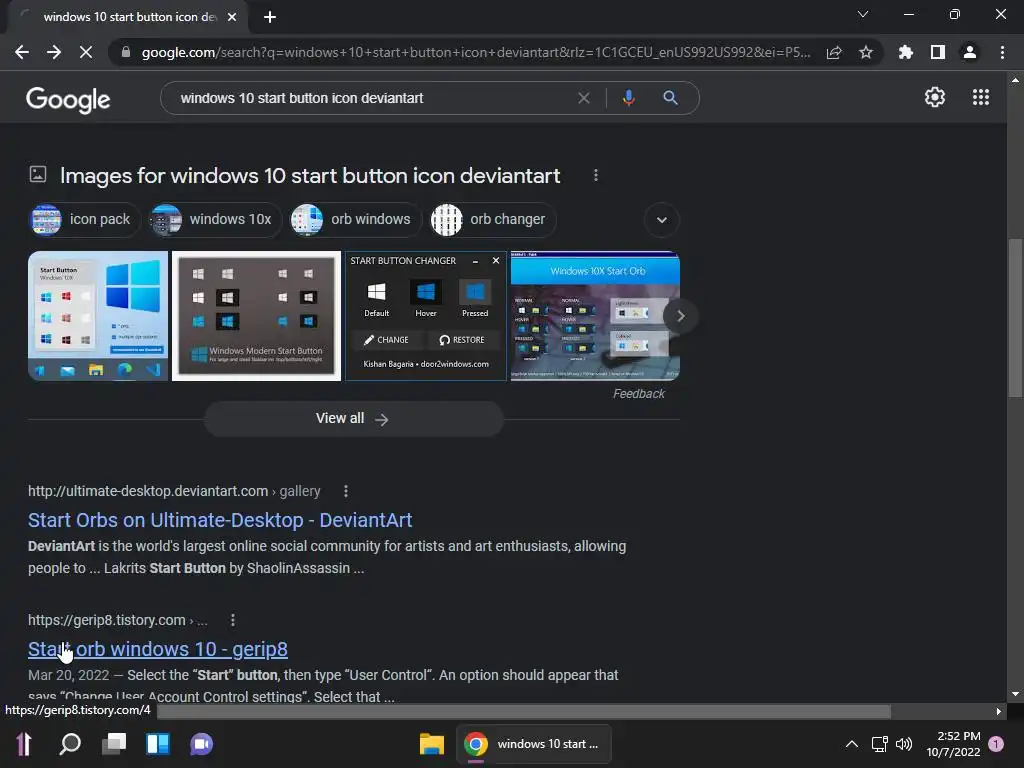Expand more image filter chips
The height and width of the screenshot is (768, 1024).
tap(662, 220)
